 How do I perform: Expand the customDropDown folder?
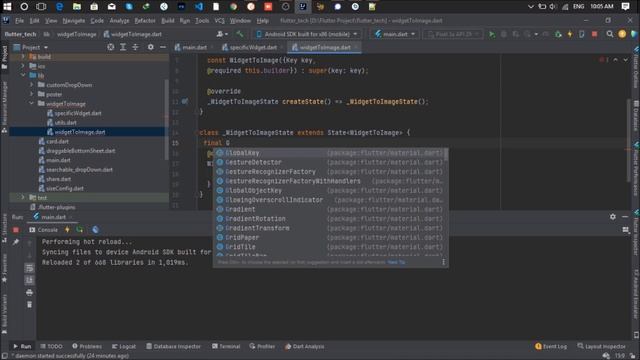(x=32, y=85)
